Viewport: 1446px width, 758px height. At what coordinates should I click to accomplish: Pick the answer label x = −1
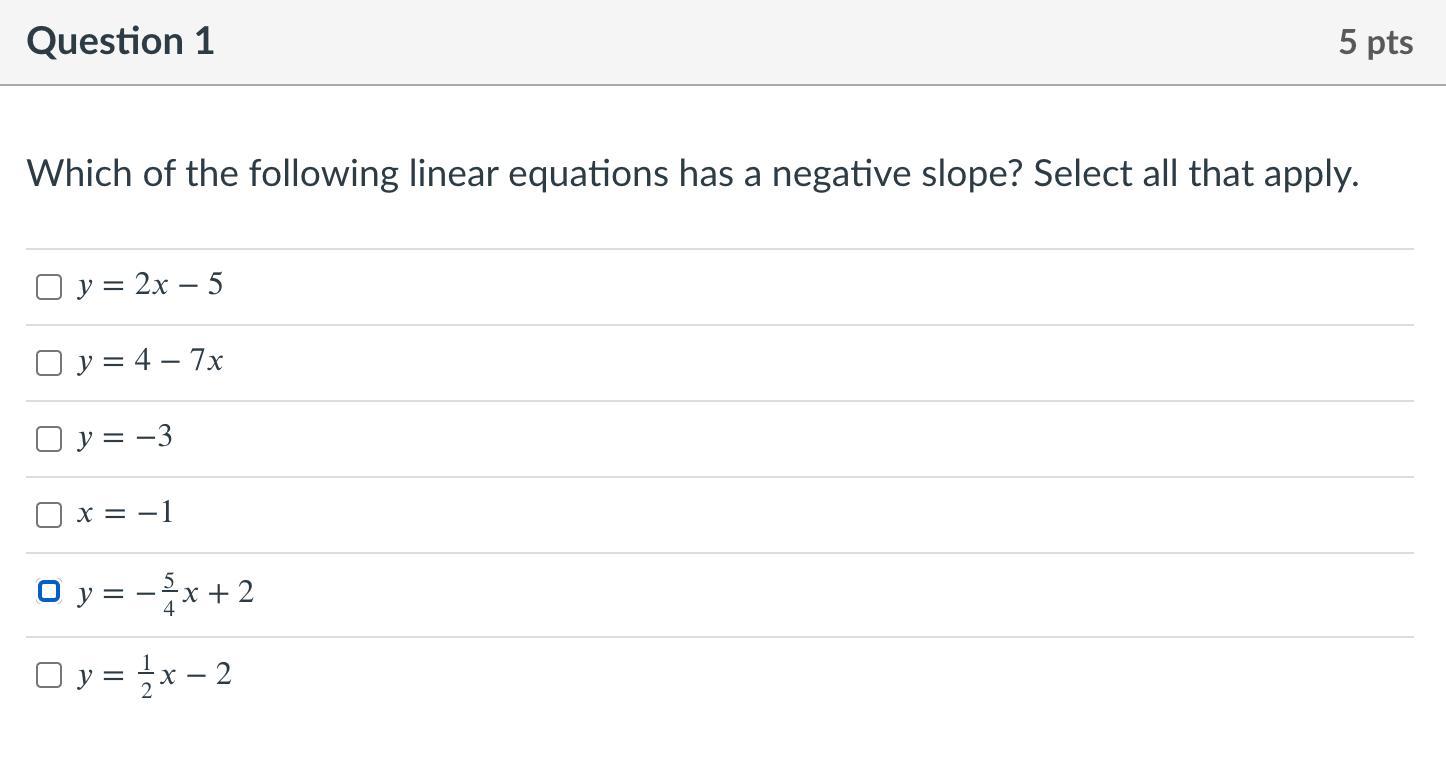125,513
